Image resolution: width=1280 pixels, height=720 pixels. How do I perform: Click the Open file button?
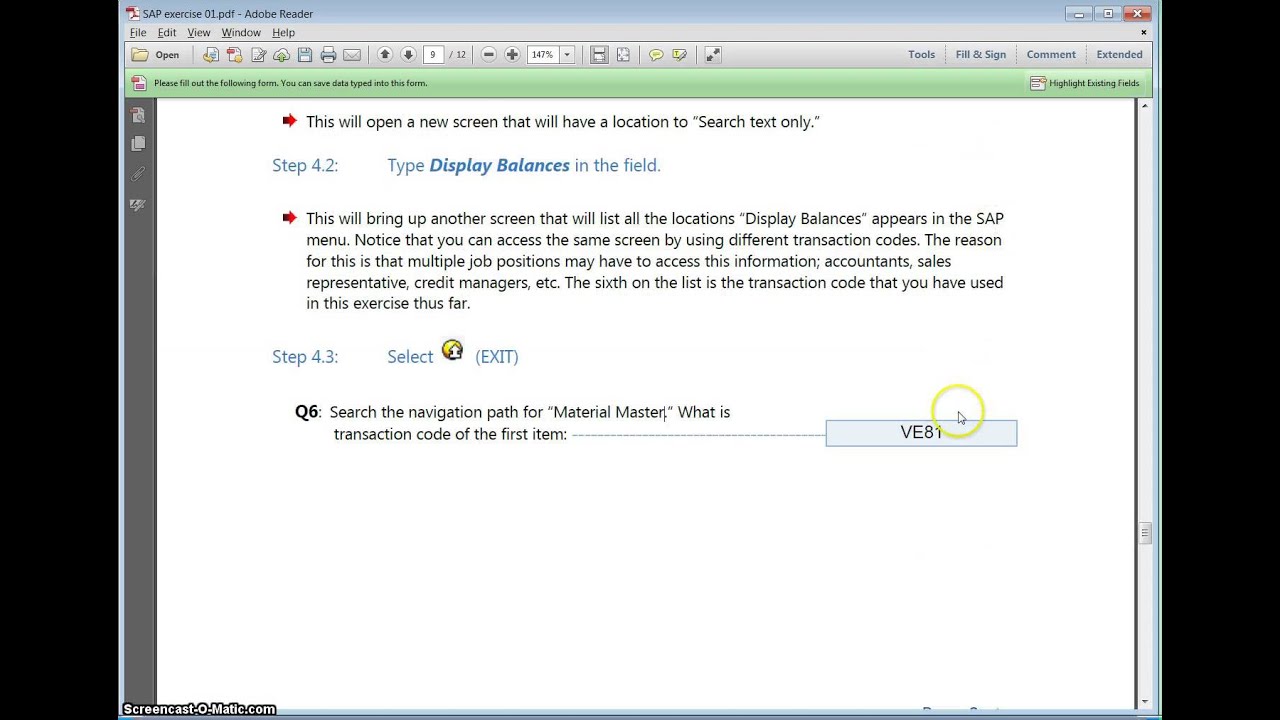pyautogui.click(x=156, y=55)
